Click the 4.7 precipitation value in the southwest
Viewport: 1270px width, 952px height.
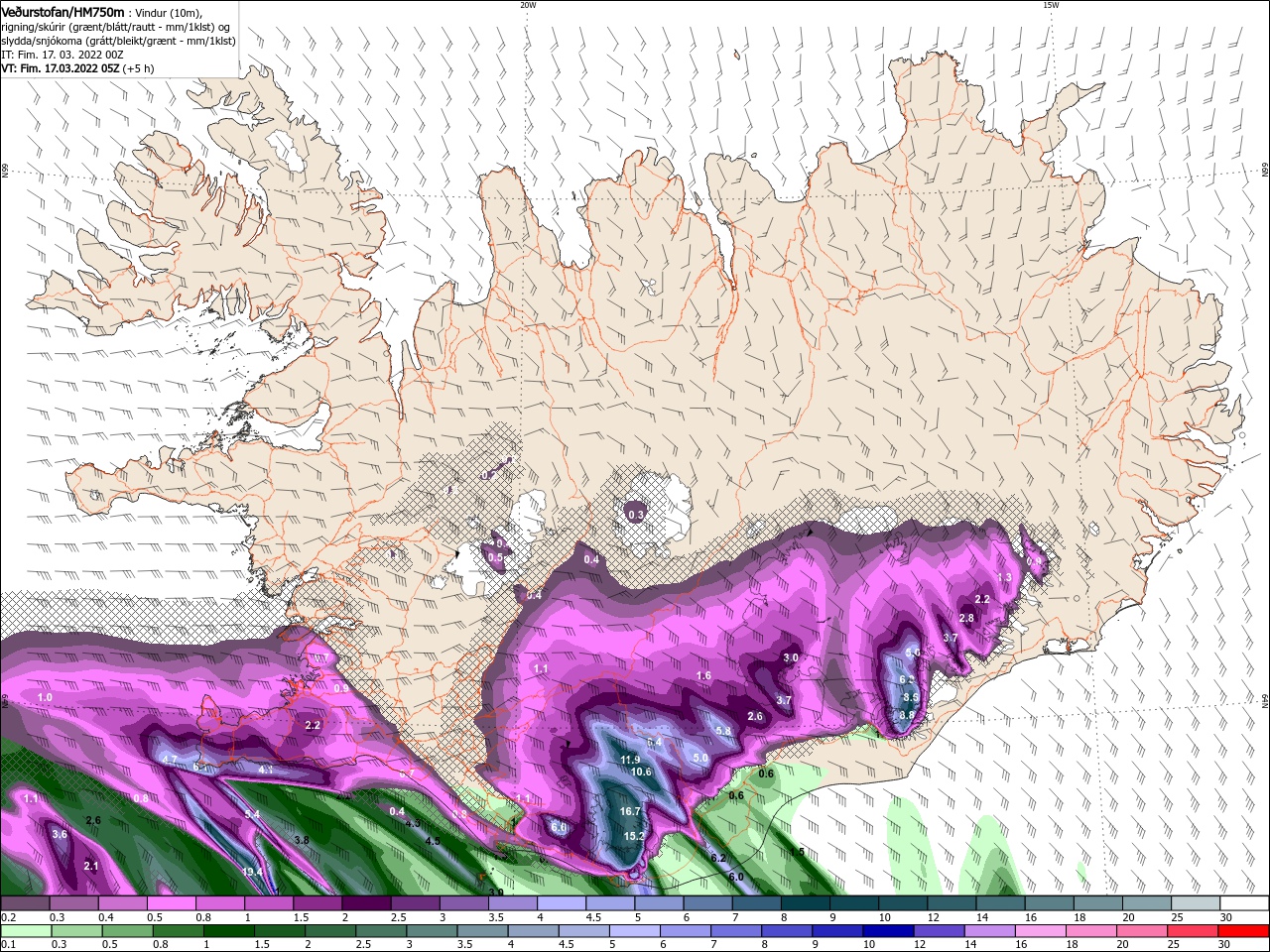click(x=170, y=760)
